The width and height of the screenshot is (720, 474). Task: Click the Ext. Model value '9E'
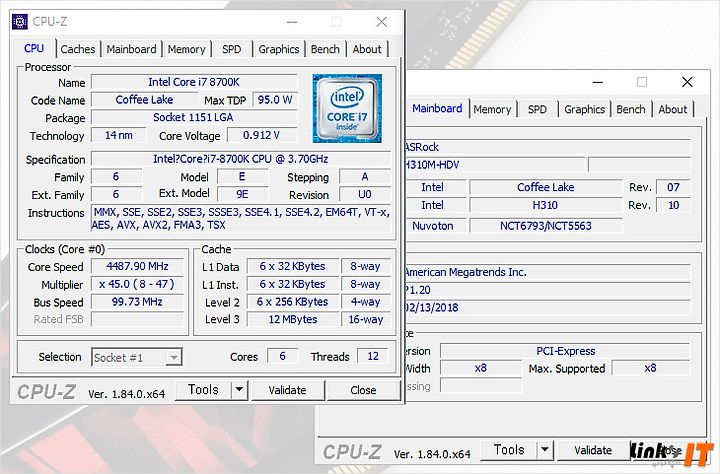pyautogui.click(x=242, y=194)
